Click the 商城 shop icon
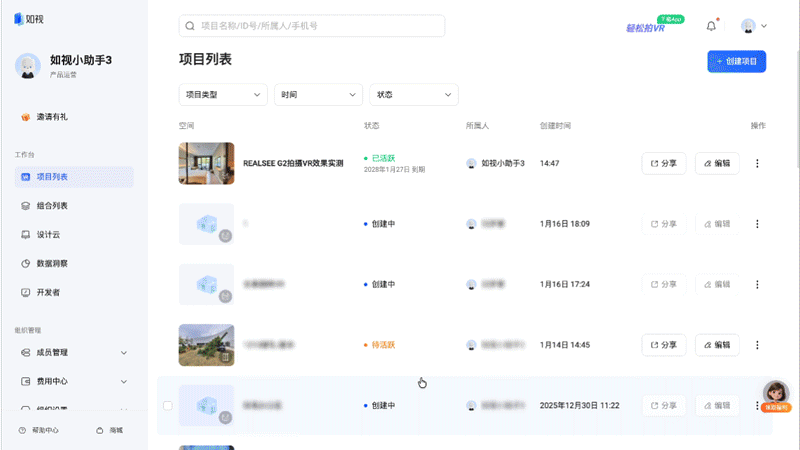Screen dimensions: 800x450 tap(99, 430)
